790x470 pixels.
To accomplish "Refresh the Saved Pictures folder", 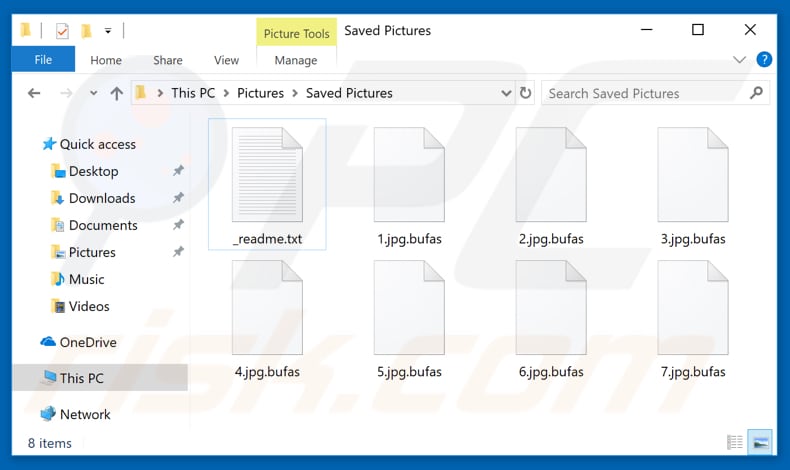I will click(x=526, y=93).
